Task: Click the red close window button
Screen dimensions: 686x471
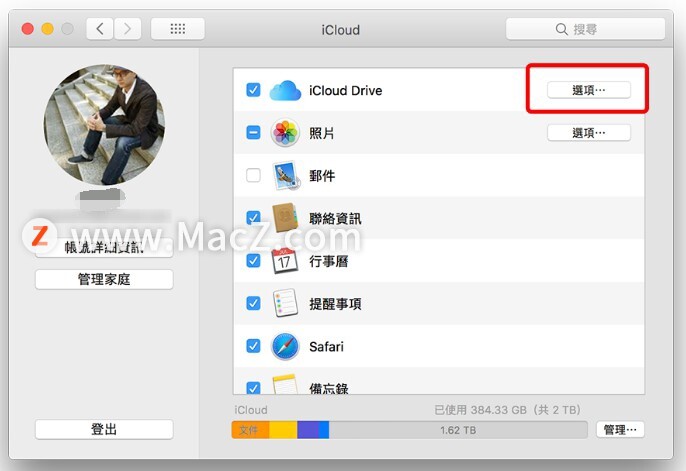Action: pos(28,29)
